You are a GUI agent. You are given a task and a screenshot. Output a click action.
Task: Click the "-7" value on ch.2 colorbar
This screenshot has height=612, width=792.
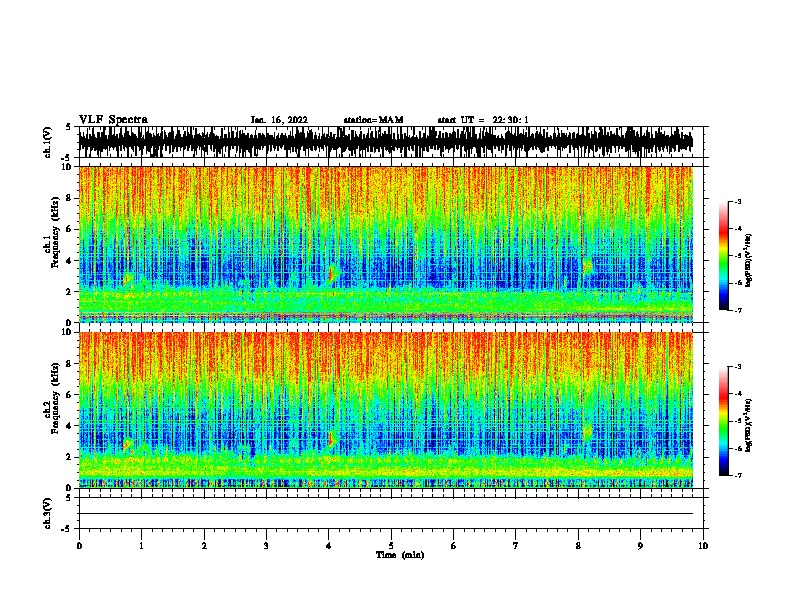point(738,475)
